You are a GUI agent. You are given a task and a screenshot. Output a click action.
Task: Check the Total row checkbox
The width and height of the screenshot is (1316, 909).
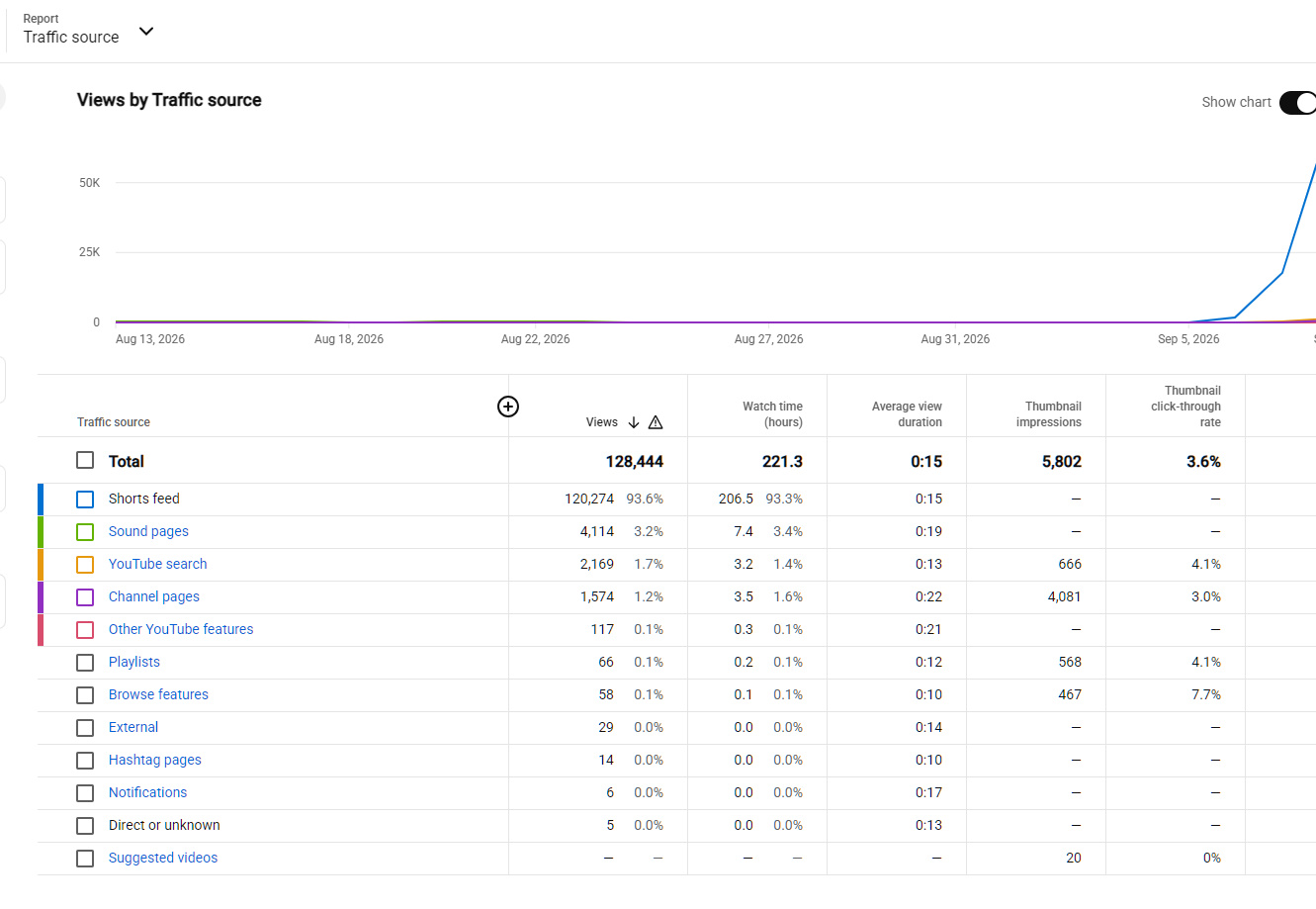point(85,460)
